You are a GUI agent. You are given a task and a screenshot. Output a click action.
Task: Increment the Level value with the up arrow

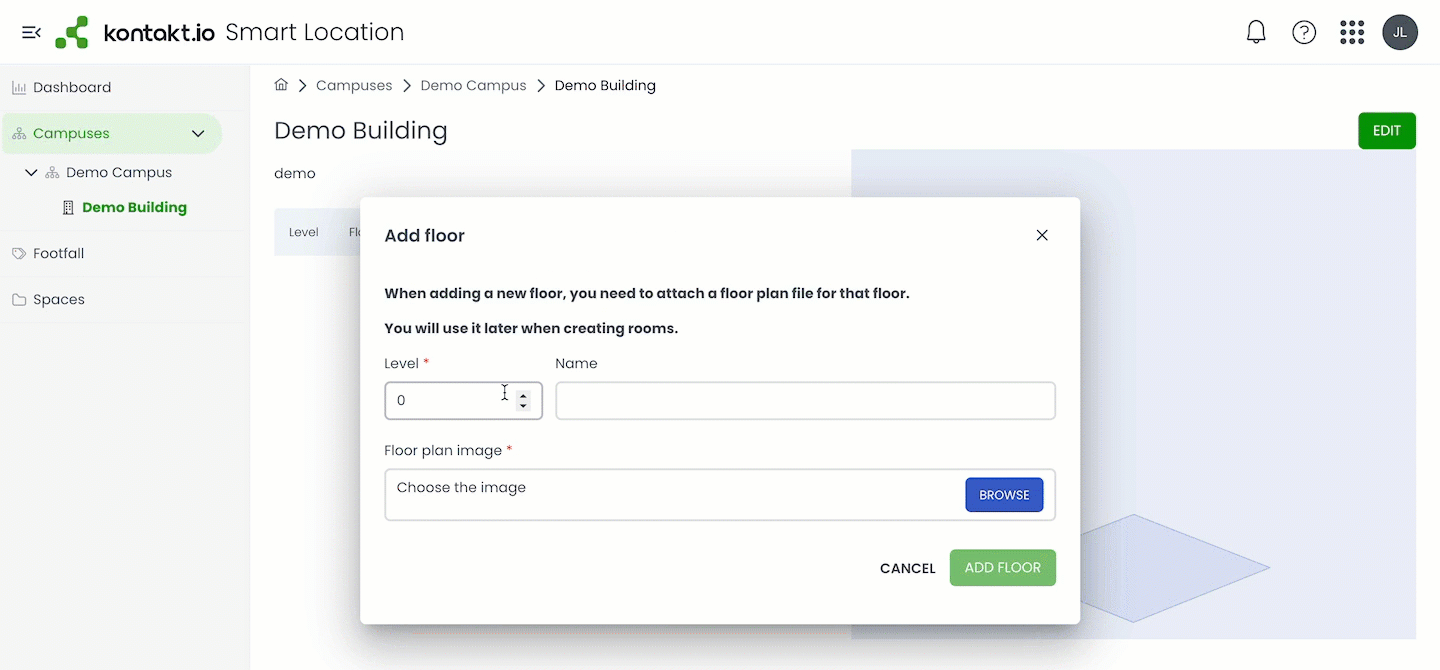pos(523,395)
